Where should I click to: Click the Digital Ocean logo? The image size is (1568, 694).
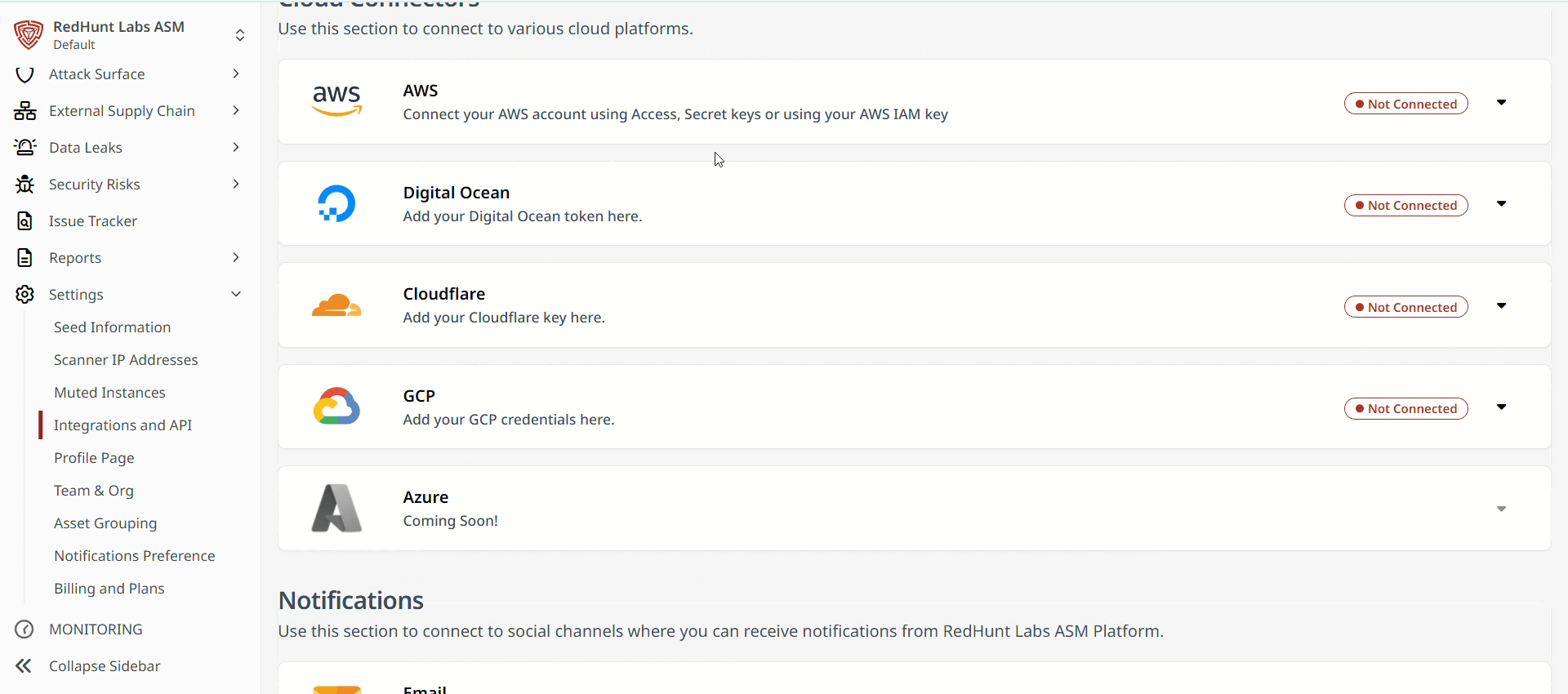[336, 203]
